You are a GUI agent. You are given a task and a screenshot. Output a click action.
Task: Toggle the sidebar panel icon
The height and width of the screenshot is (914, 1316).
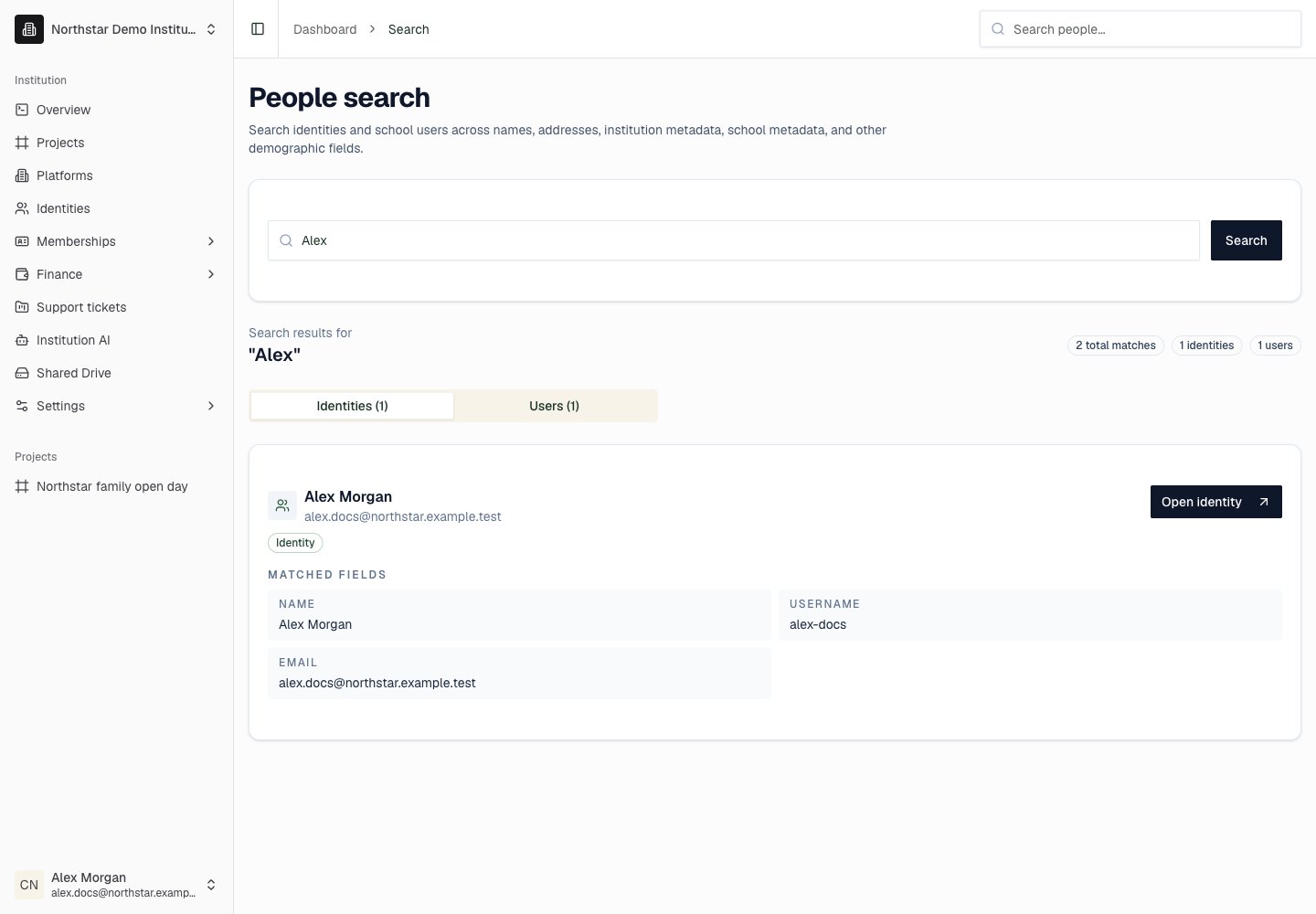258,29
